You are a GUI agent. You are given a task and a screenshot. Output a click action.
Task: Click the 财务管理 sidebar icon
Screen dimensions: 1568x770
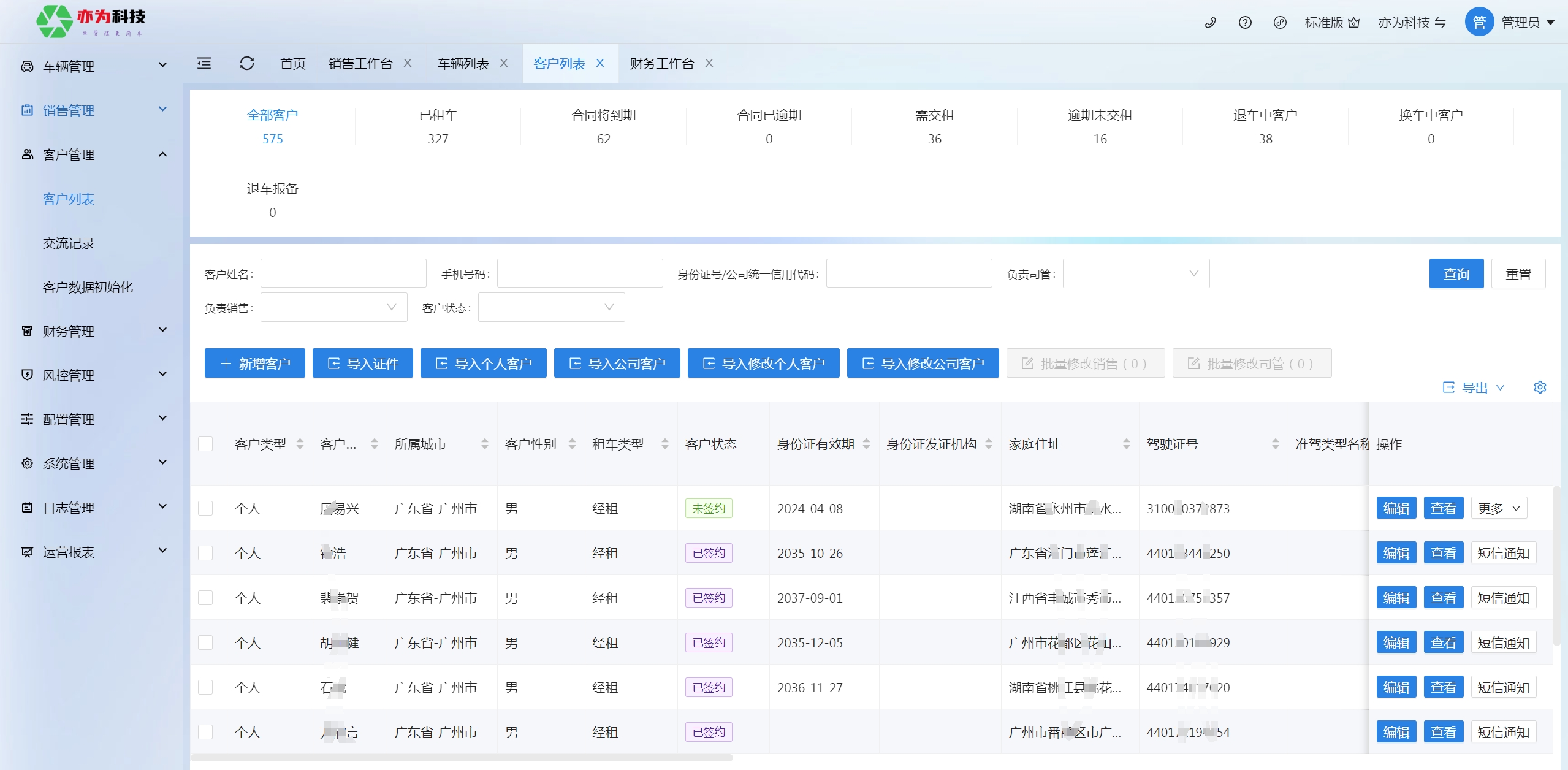tap(27, 331)
